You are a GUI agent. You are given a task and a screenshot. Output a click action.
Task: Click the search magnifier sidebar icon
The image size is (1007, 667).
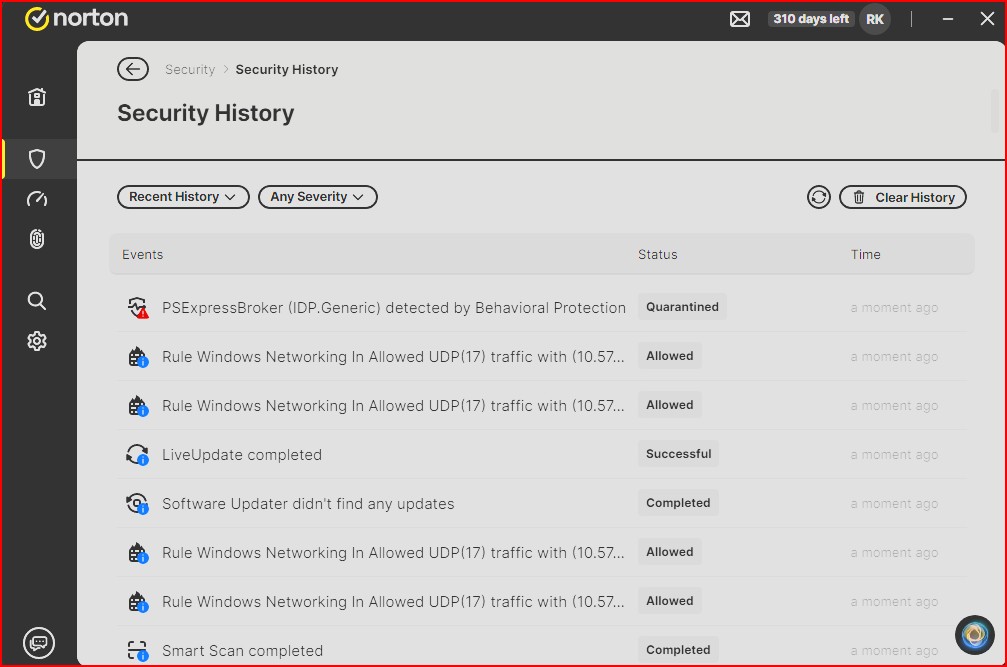pos(37,300)
